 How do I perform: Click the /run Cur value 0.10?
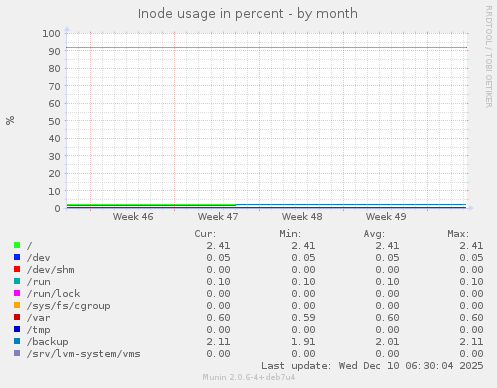point(218,282)
